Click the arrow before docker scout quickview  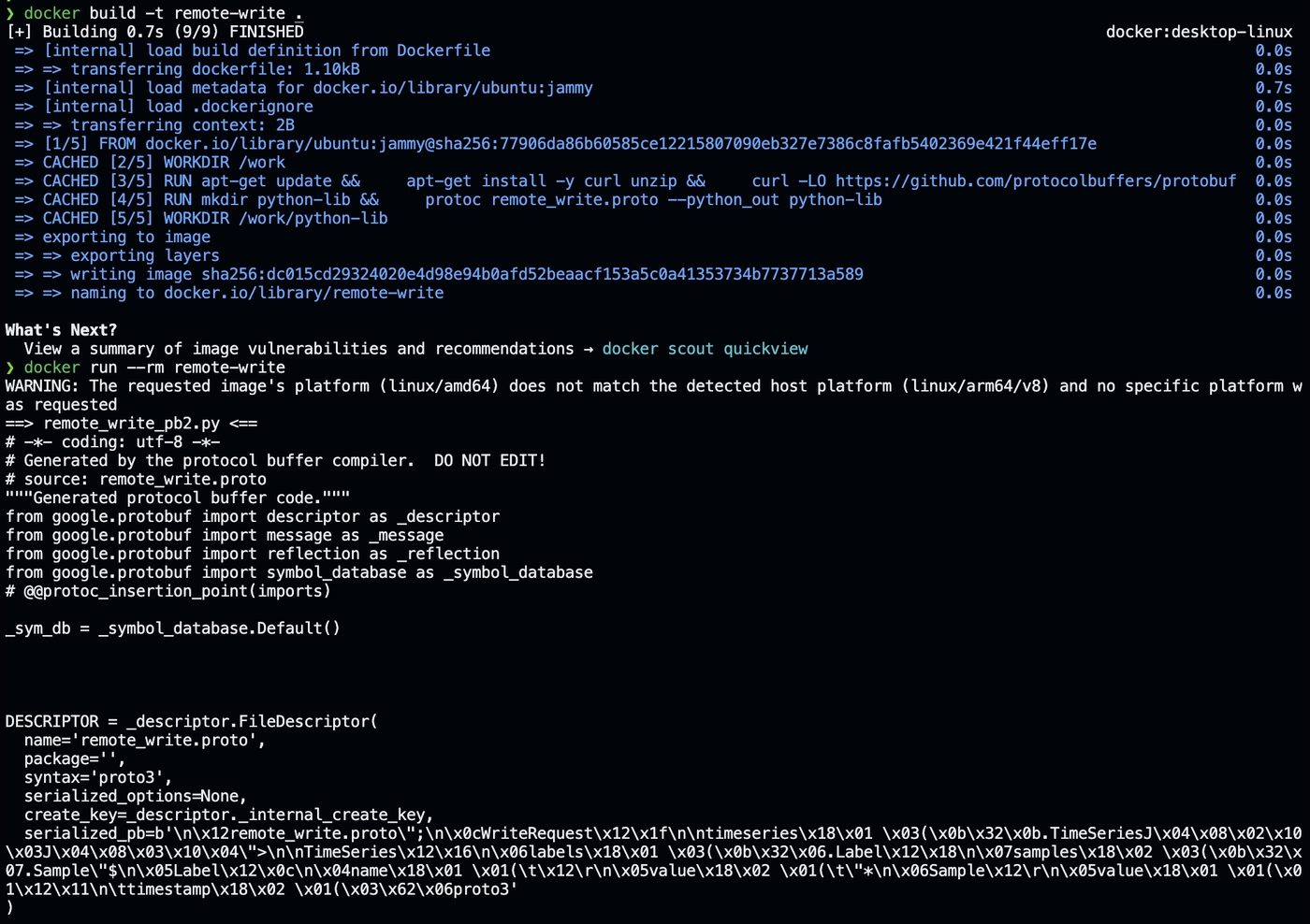pyautogui.click(x=588, y=349)
